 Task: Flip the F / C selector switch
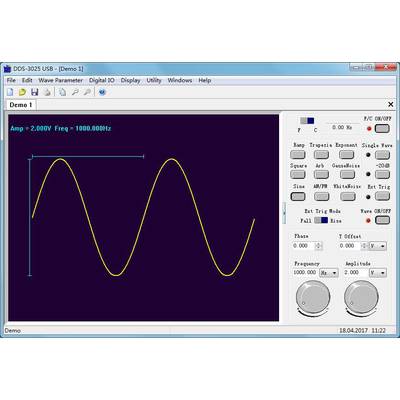(307, 121)
